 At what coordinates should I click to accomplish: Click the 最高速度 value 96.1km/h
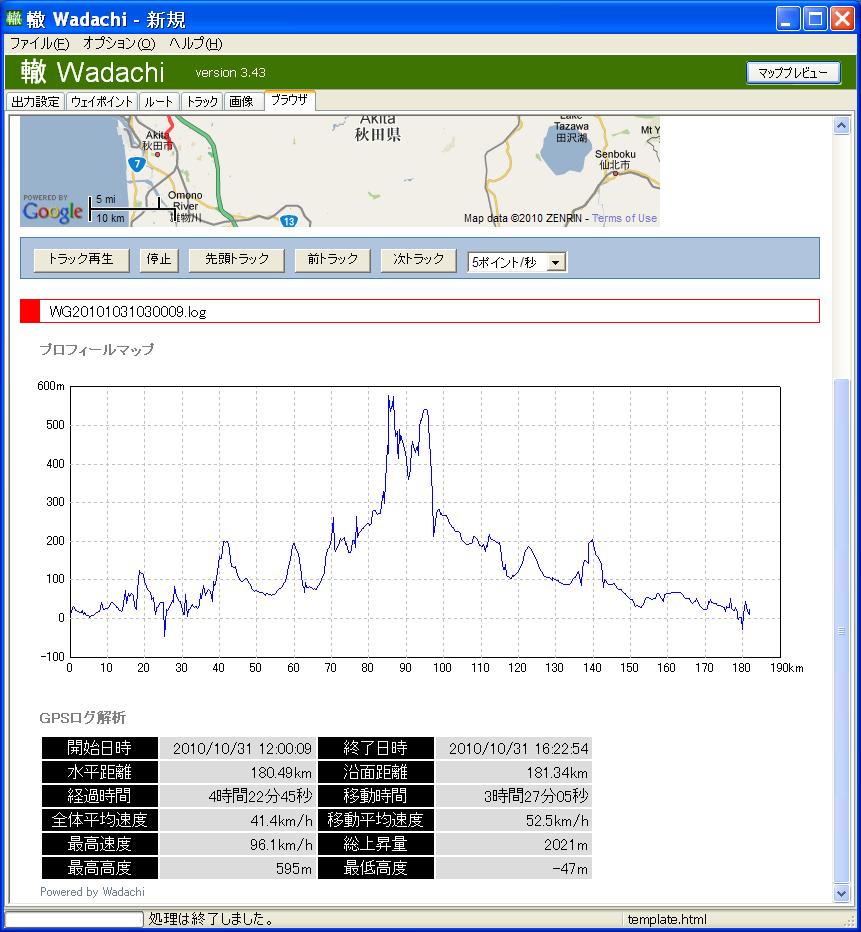coord(238,844)
